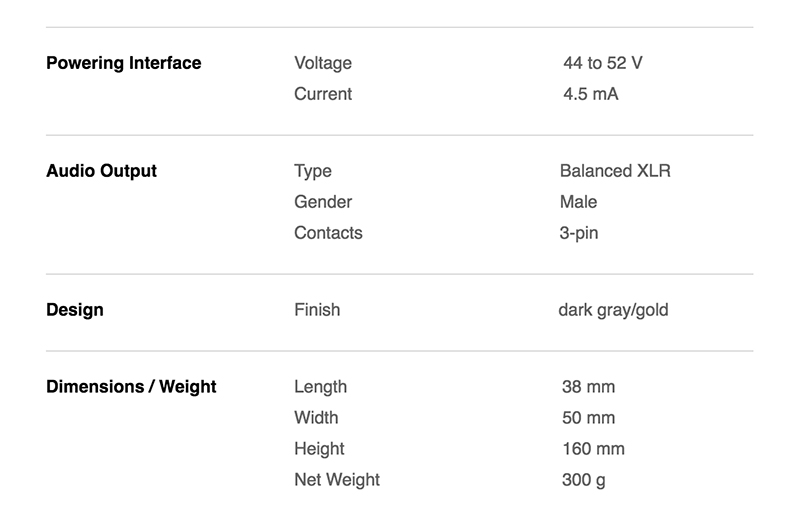Click the 44 to 52 V value
800x529 pixels.
pyautogui.click(x=603, y=63)
